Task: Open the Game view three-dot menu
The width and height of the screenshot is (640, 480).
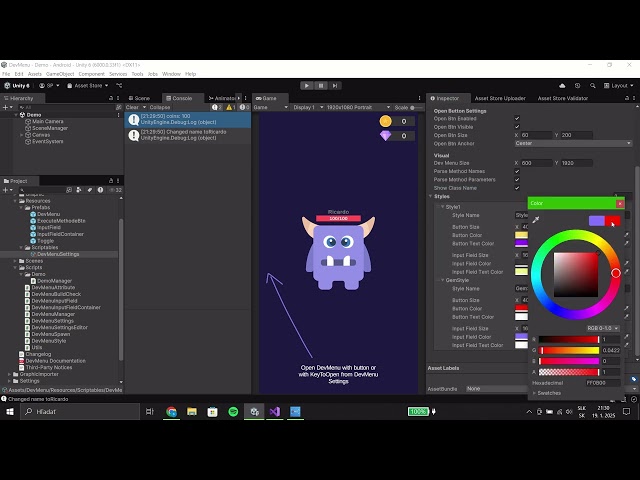Action: click(x=419, y=98)
